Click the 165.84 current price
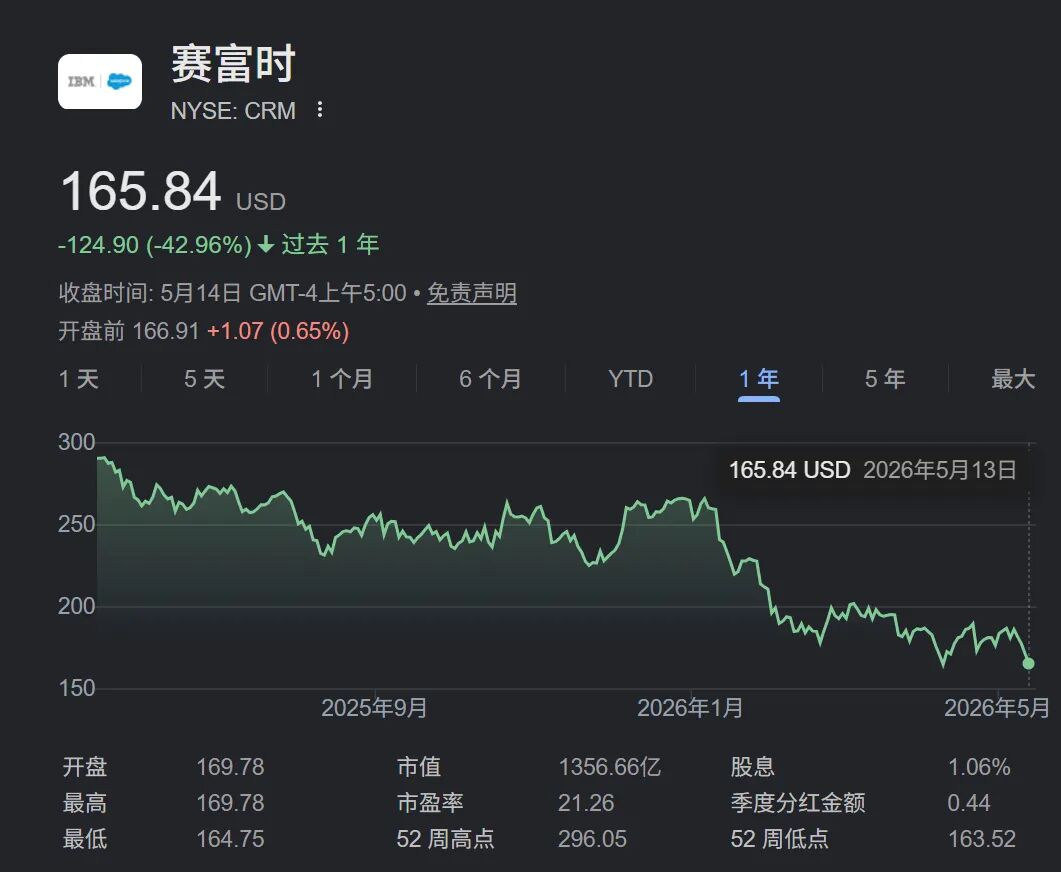1061x872 pixels. (141, 191)
